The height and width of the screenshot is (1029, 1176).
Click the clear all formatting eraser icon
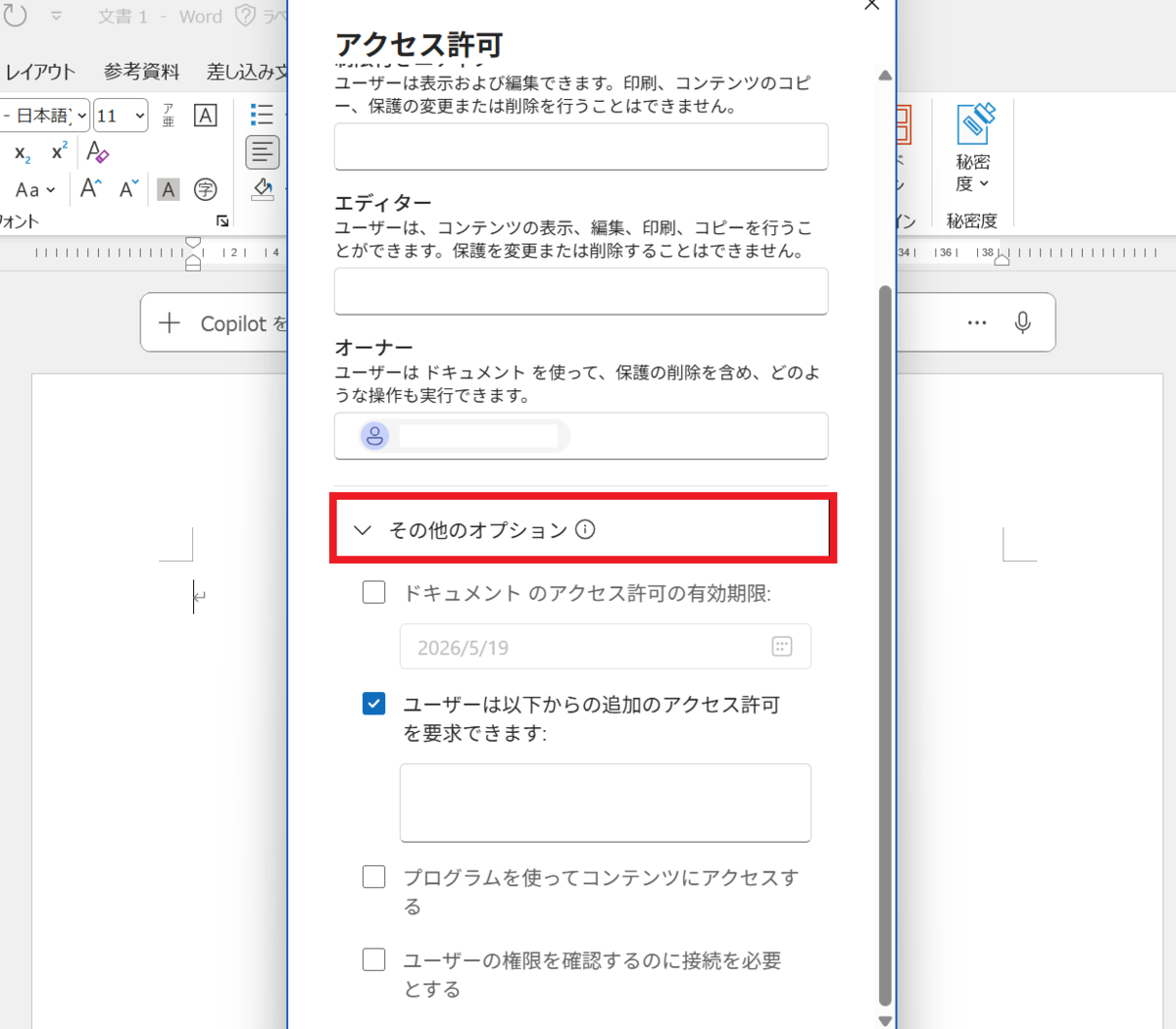click(x=97, y=152)
